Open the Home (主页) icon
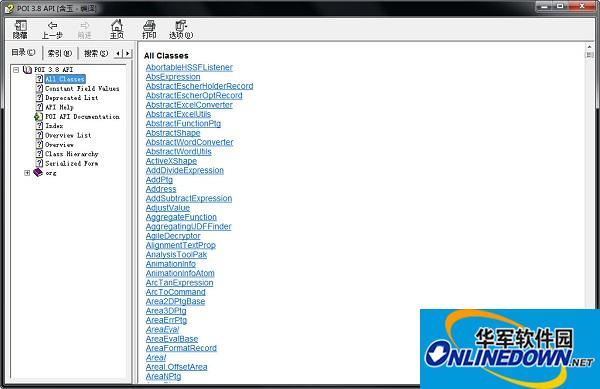The image size is (600, 389). coord(117,25)
